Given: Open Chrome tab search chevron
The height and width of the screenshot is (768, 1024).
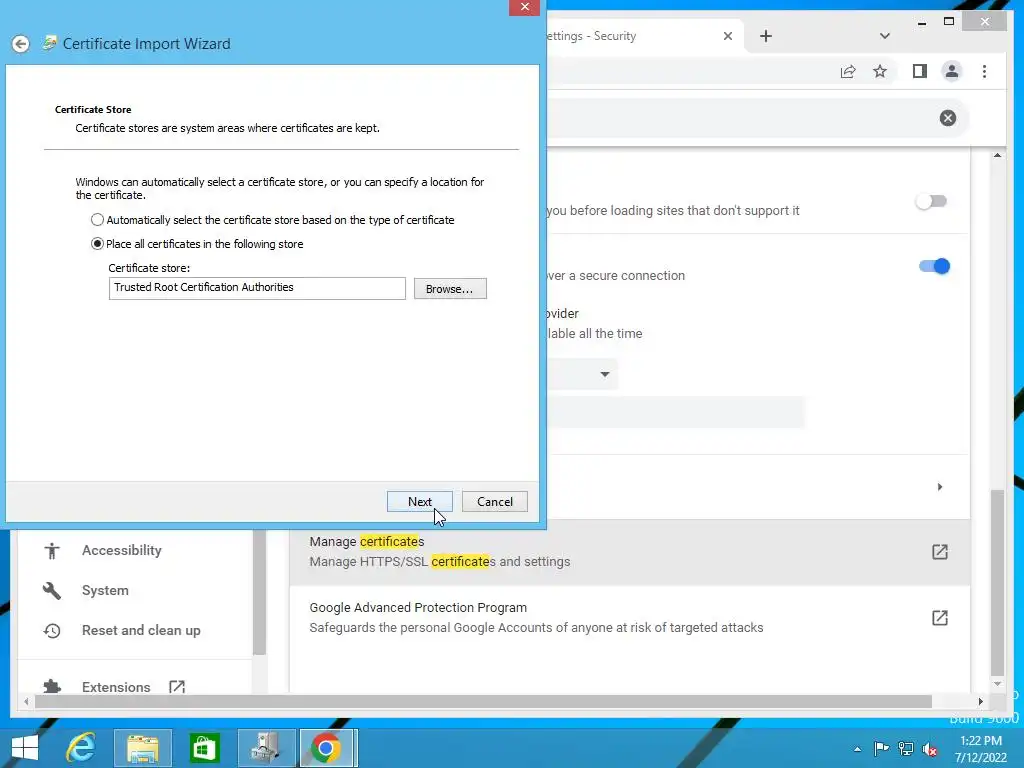Looking at the screenshot, I should click(885, 36).
